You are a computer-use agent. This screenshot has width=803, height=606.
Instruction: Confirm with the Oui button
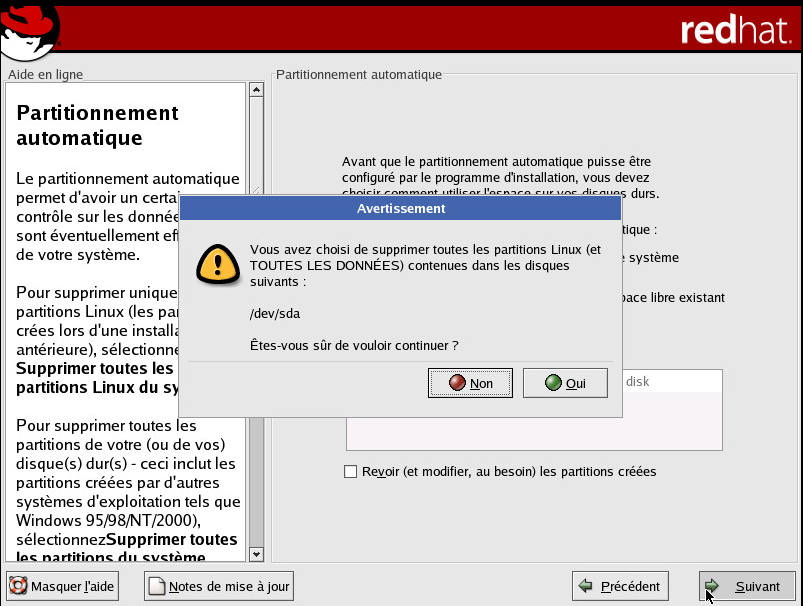pyautogui.click(x=565, y=383)
